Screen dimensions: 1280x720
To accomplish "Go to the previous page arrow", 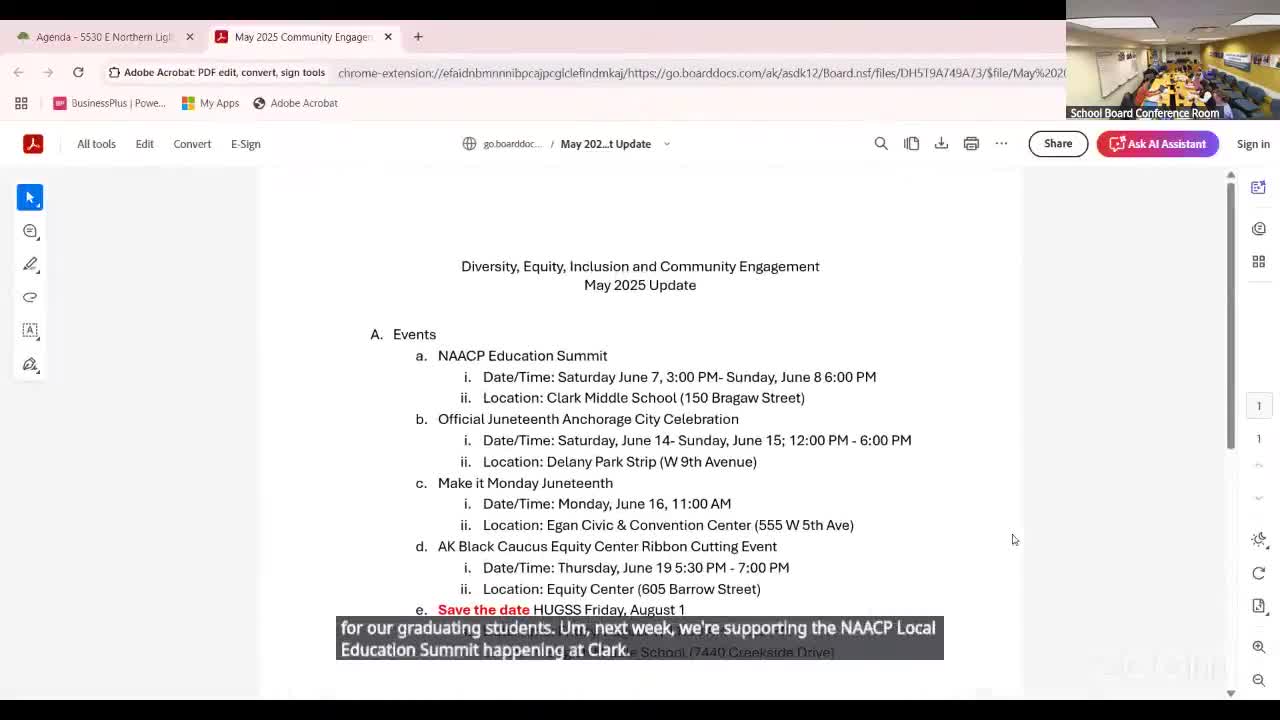I will coord(1258,466).
